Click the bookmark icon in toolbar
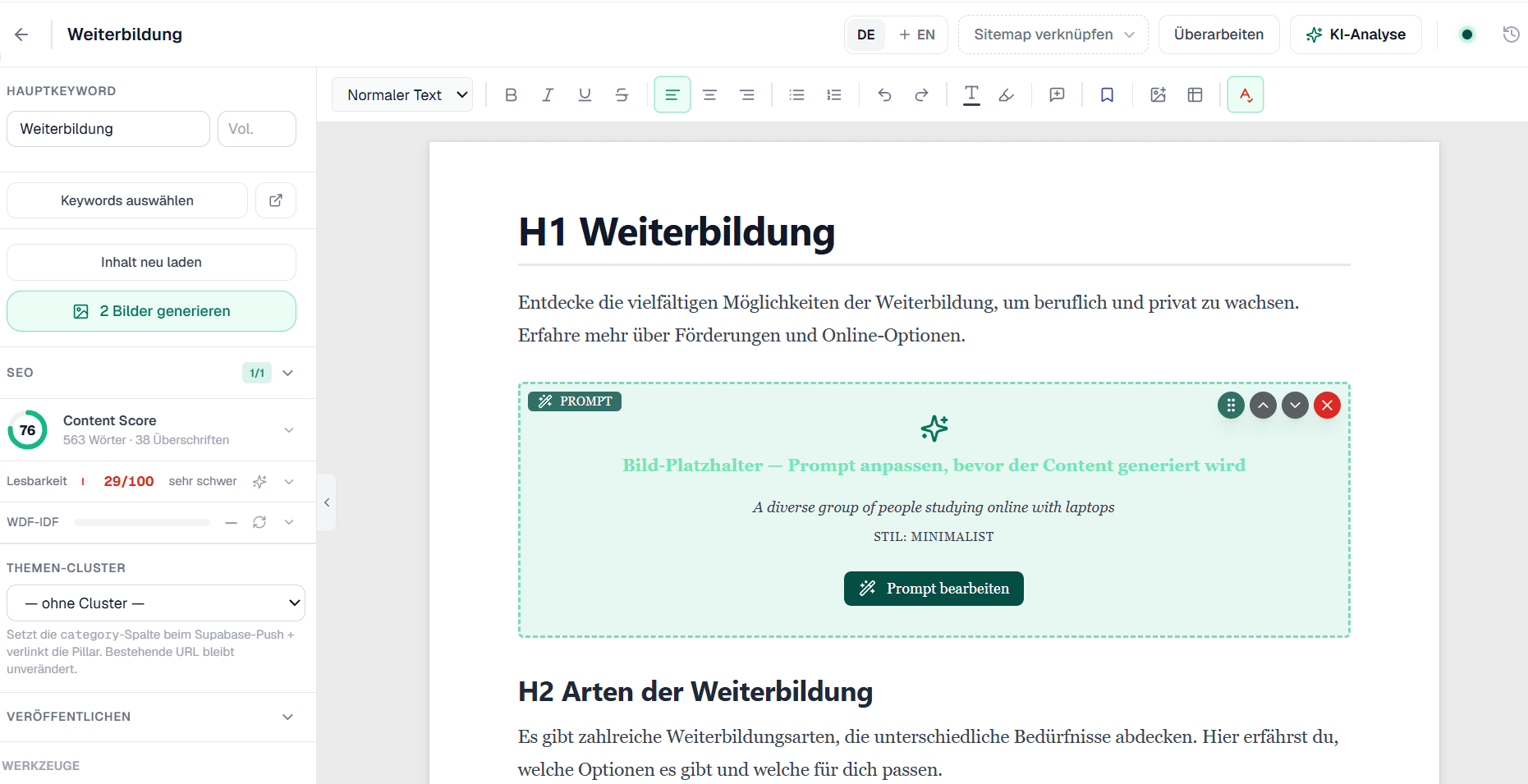This screenshot has height=784, width=1528. point(1107,94)
